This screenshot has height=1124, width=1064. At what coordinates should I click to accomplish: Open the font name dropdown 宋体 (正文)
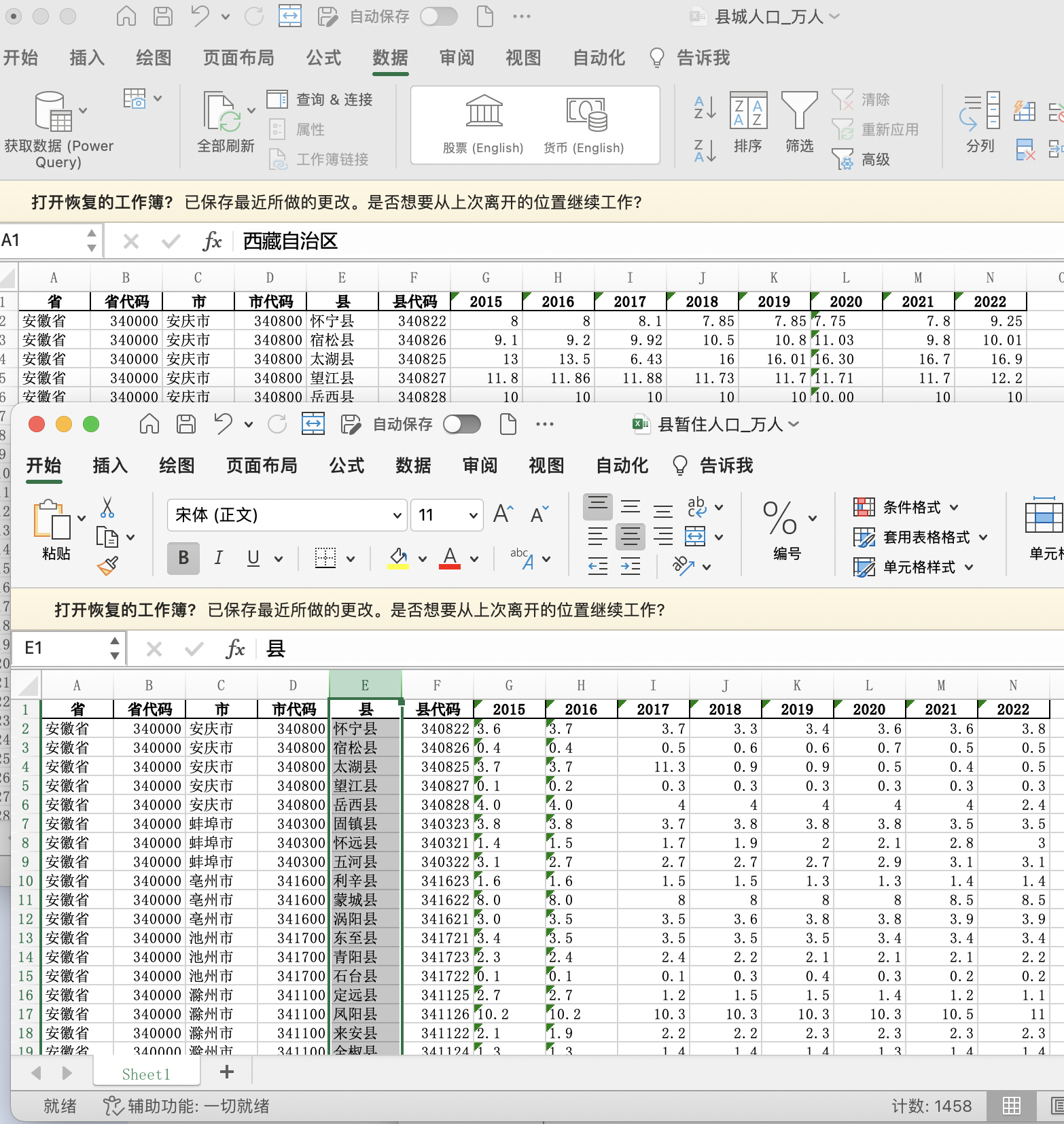(x=397, y=515)
